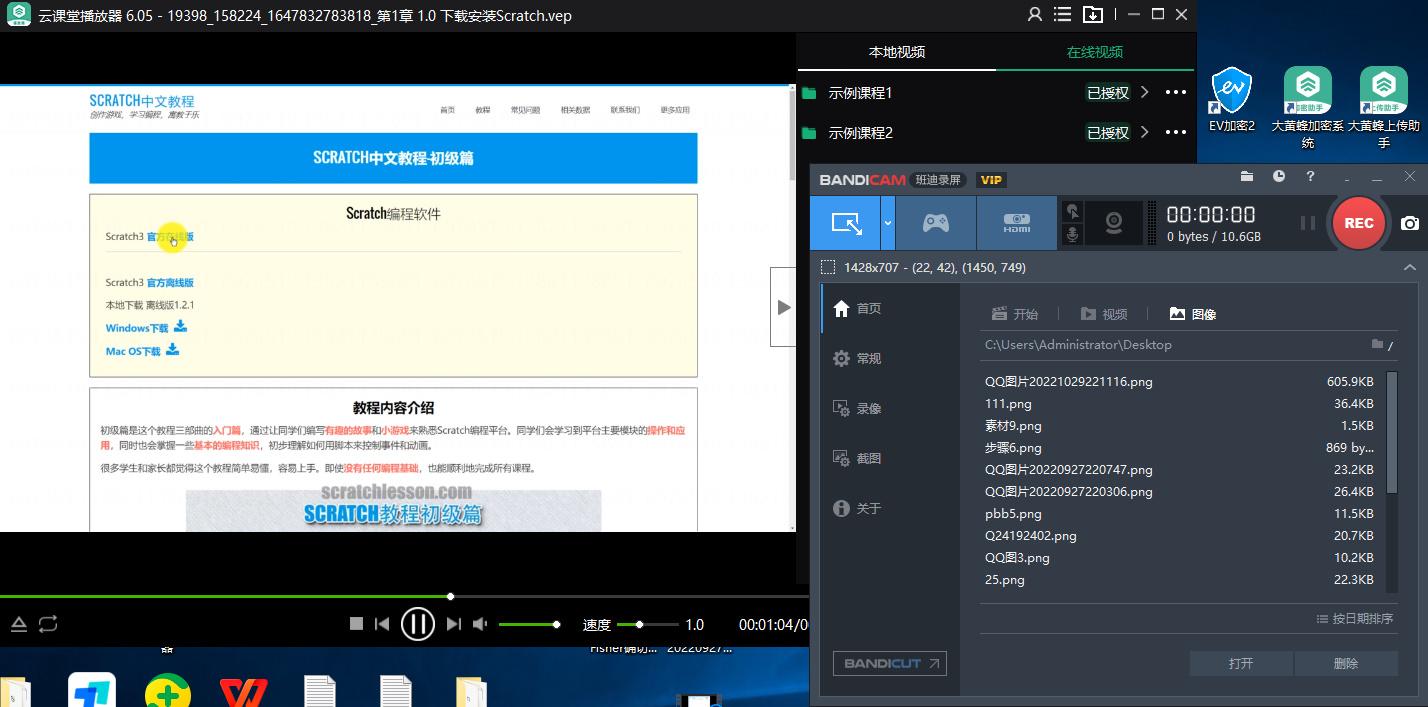Click the 删除 button in Bandicam
Viewport: 1428px width, 707px height.
point(1346,663)
